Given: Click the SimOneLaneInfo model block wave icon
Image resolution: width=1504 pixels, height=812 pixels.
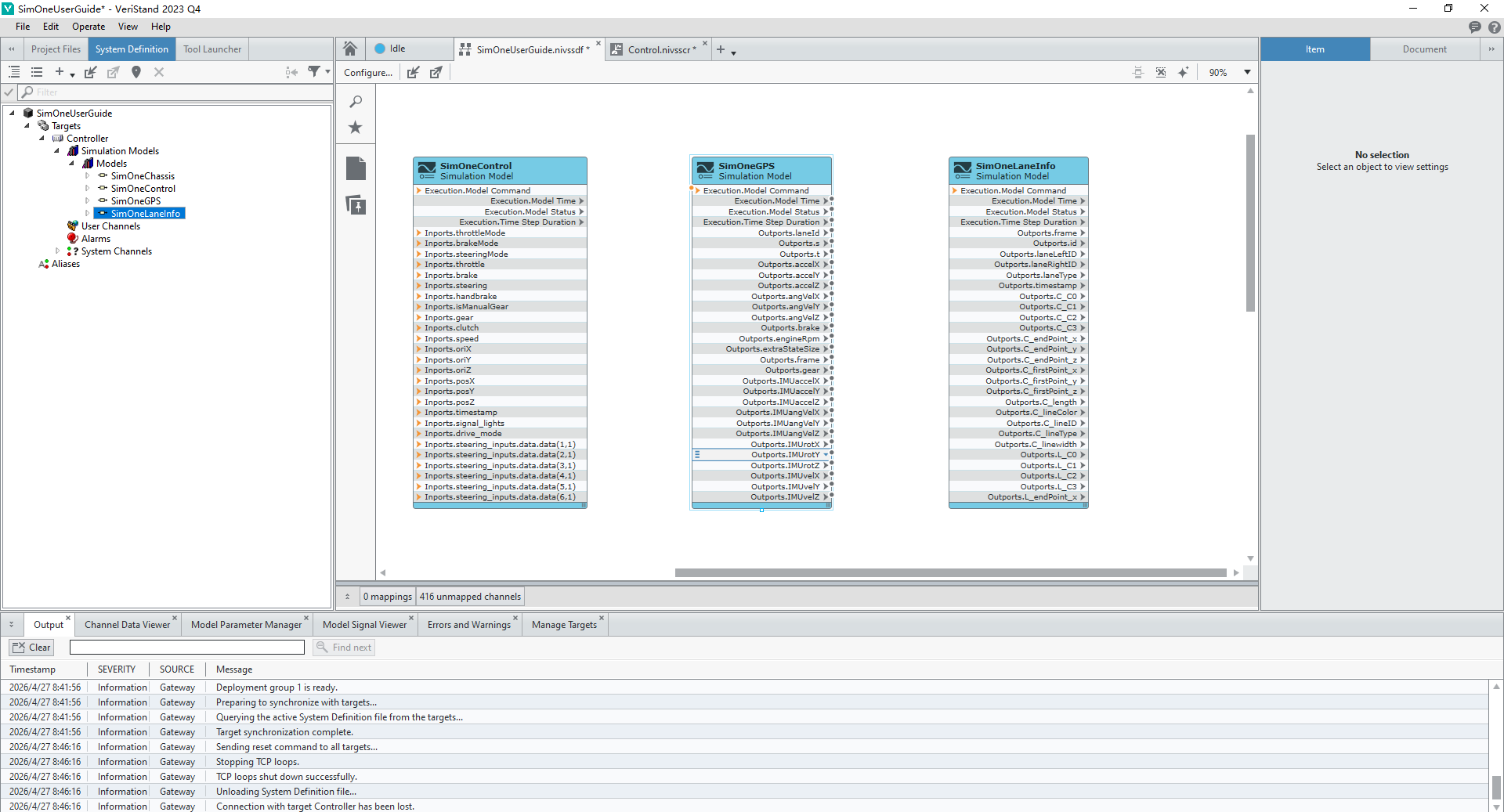Looking at the screenshot, I should [x=963, y=171].
